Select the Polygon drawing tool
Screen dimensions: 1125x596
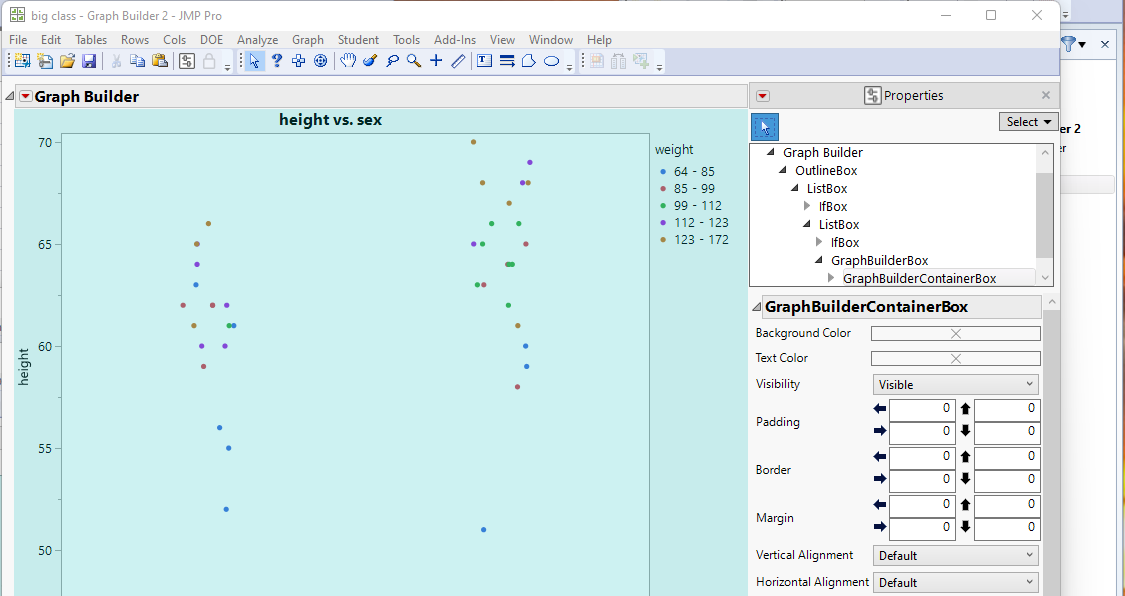(528, 61)
